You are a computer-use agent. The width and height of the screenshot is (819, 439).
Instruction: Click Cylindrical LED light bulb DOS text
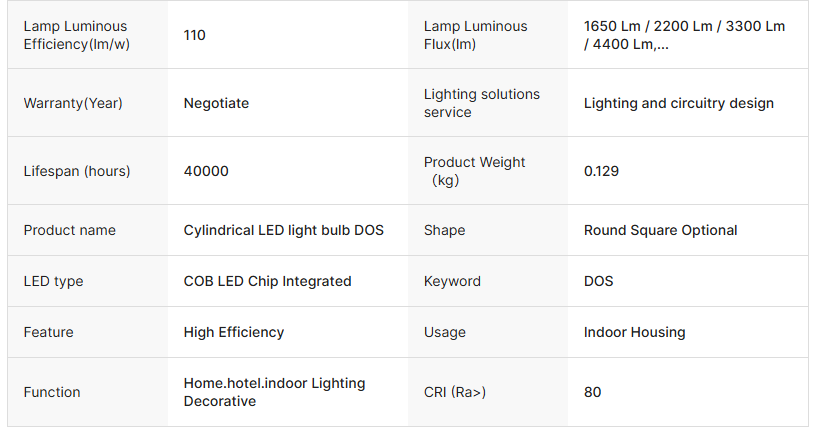pos(283,230)
